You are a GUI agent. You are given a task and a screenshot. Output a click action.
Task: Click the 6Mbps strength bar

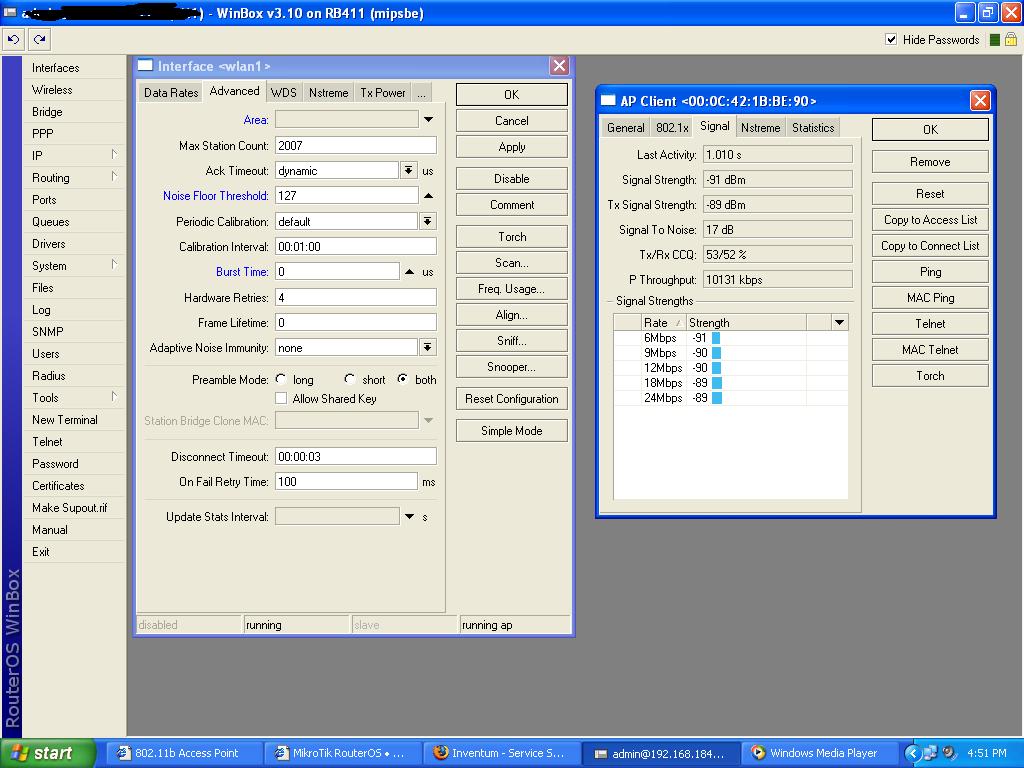[x=716, y=338]
